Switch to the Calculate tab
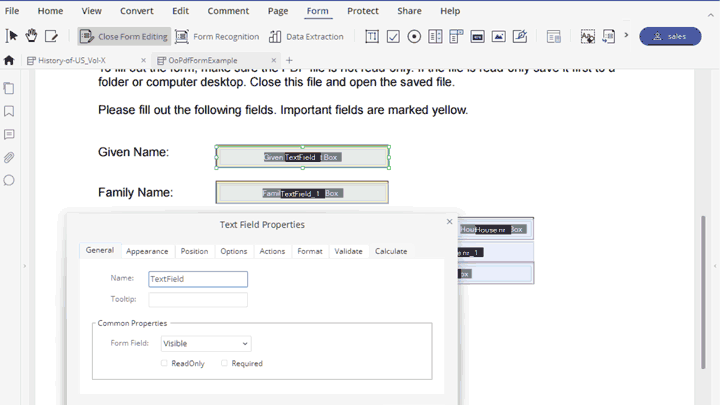Image resolution: width=720 pixels, height=405 pixels. (391, 251)
